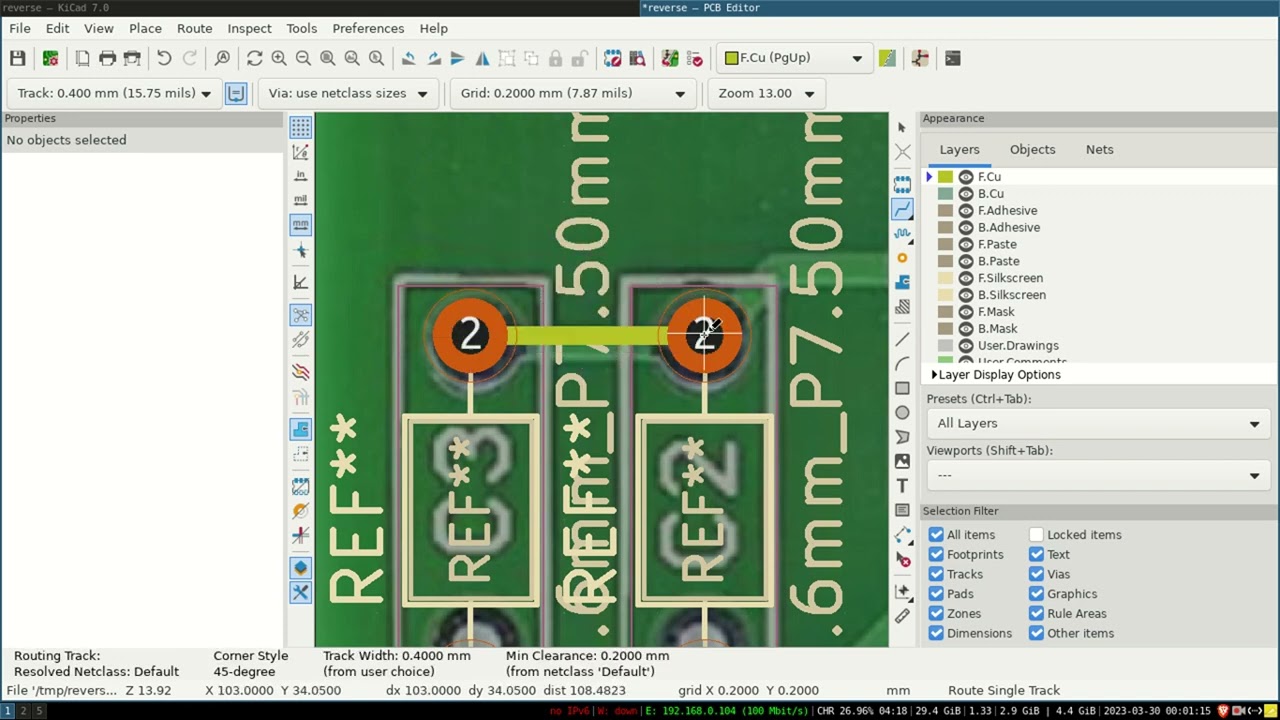Switch to the Nets tab
Screen dimensions: 1280x720
[1099, 149]
